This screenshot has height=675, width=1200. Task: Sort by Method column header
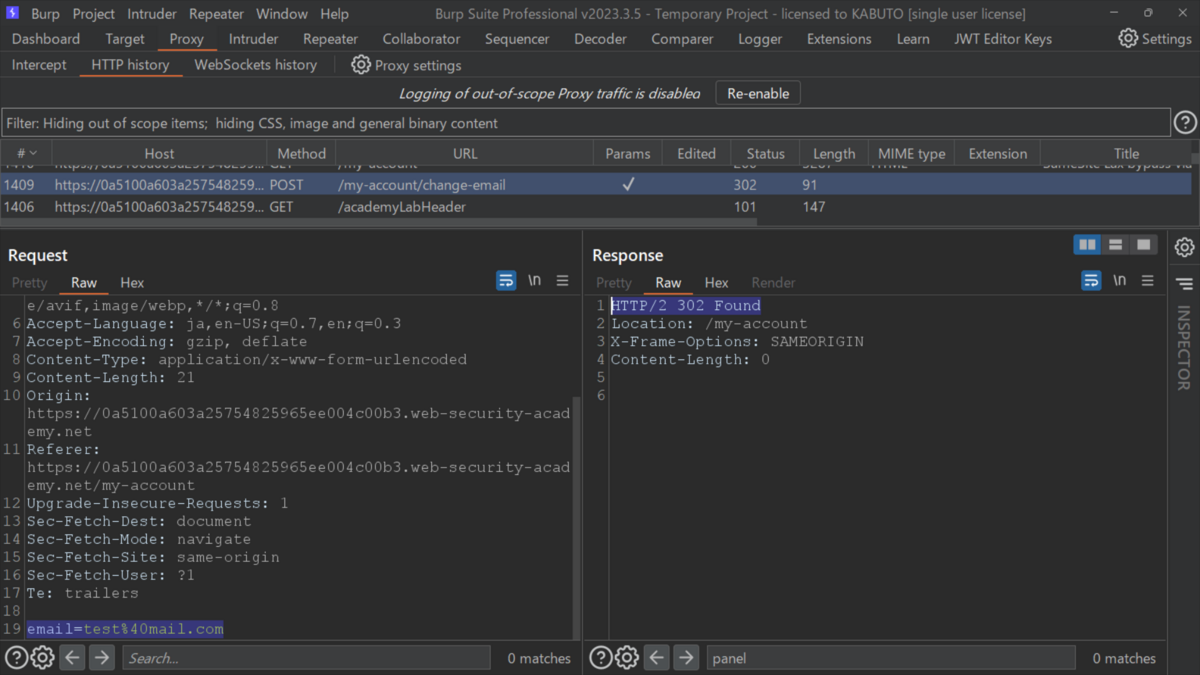tap(301, 153)
